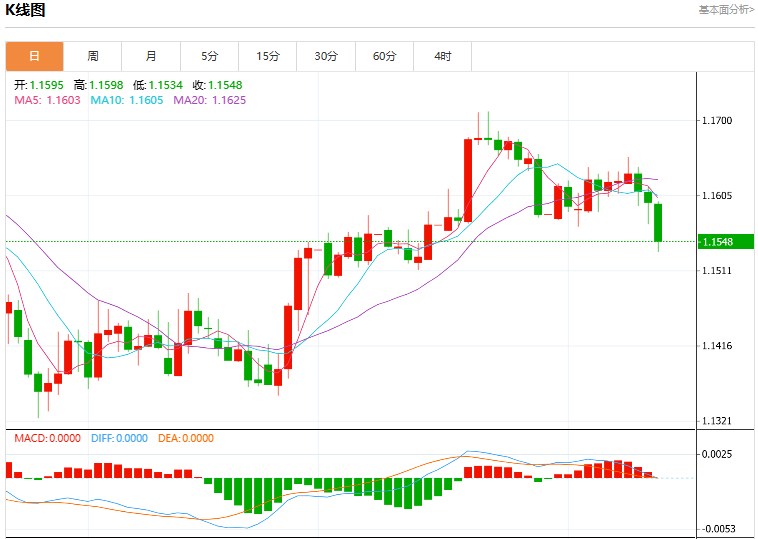Switch to the 月 monthly tab
Viewport: 758px width, 539px height.
click(x=151, y=56)
